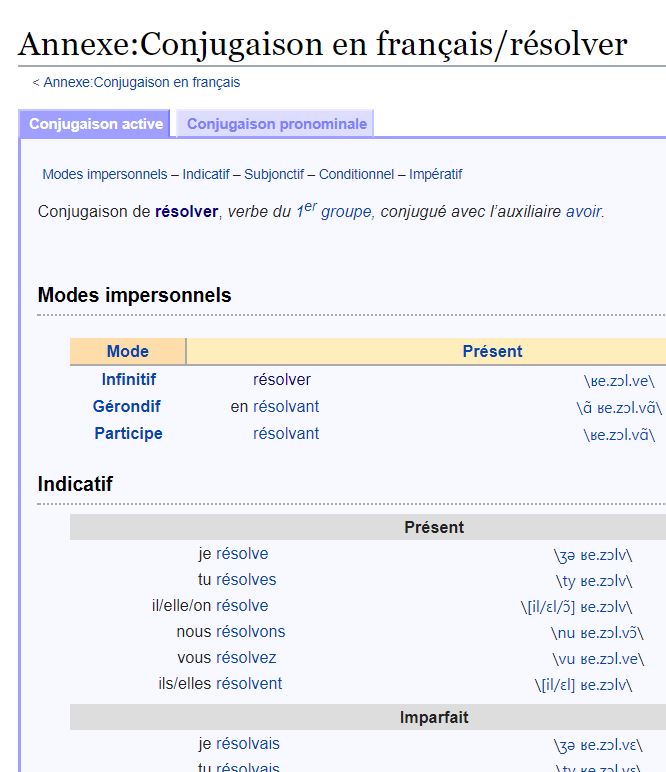Click the Mode column header link
This screenshot has width=666, height=772.
[x=128, y=351]
